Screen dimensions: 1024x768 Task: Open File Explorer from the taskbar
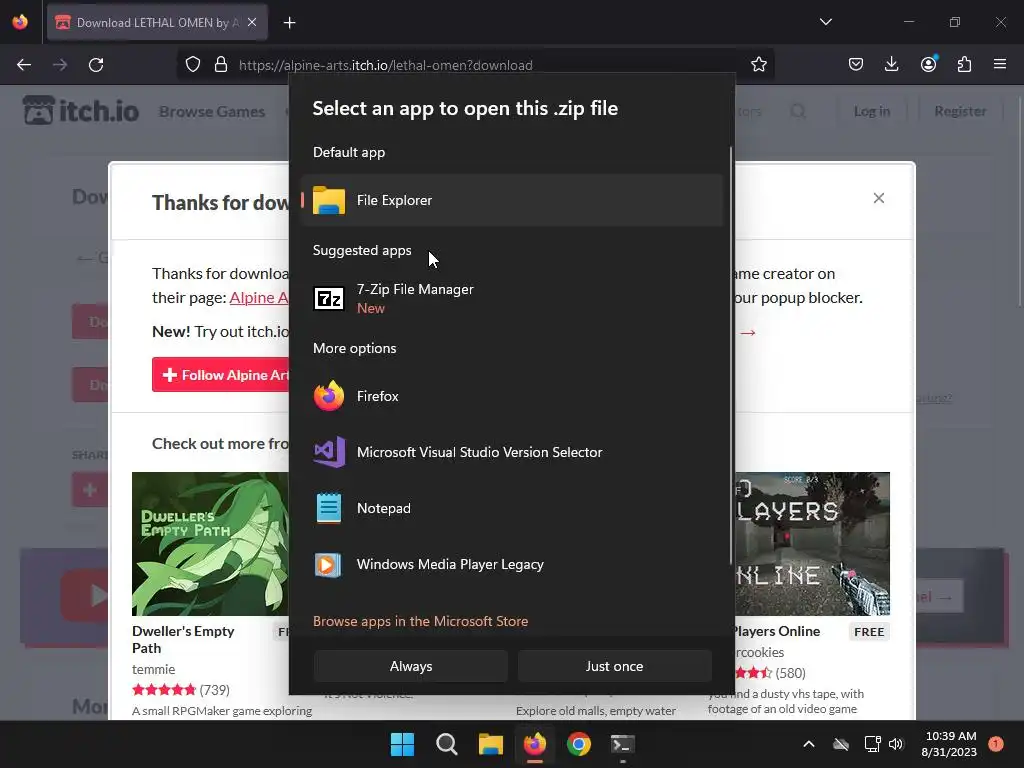click(490, 744)
